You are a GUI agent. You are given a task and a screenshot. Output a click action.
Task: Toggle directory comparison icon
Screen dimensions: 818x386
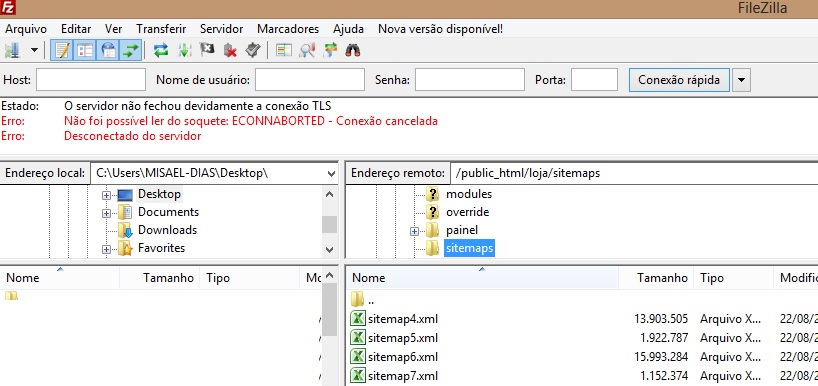(x=307, y=51)
